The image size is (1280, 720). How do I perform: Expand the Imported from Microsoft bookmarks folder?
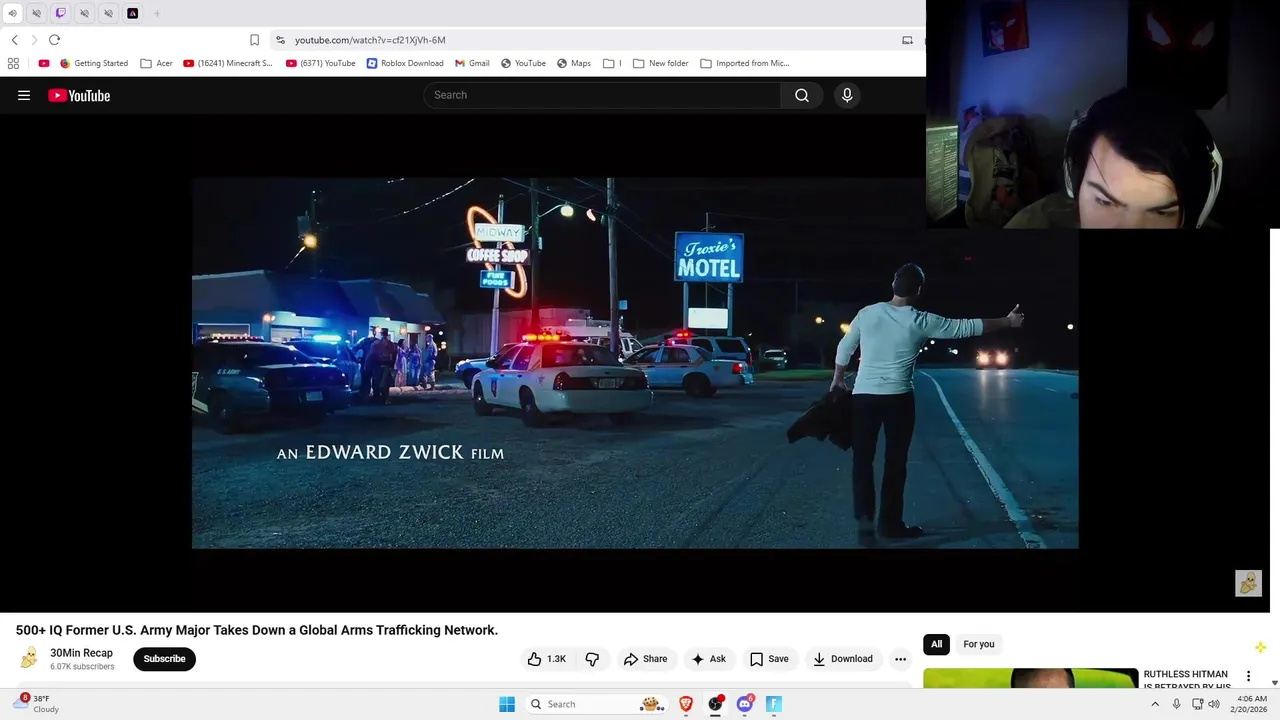coord(745,63)
